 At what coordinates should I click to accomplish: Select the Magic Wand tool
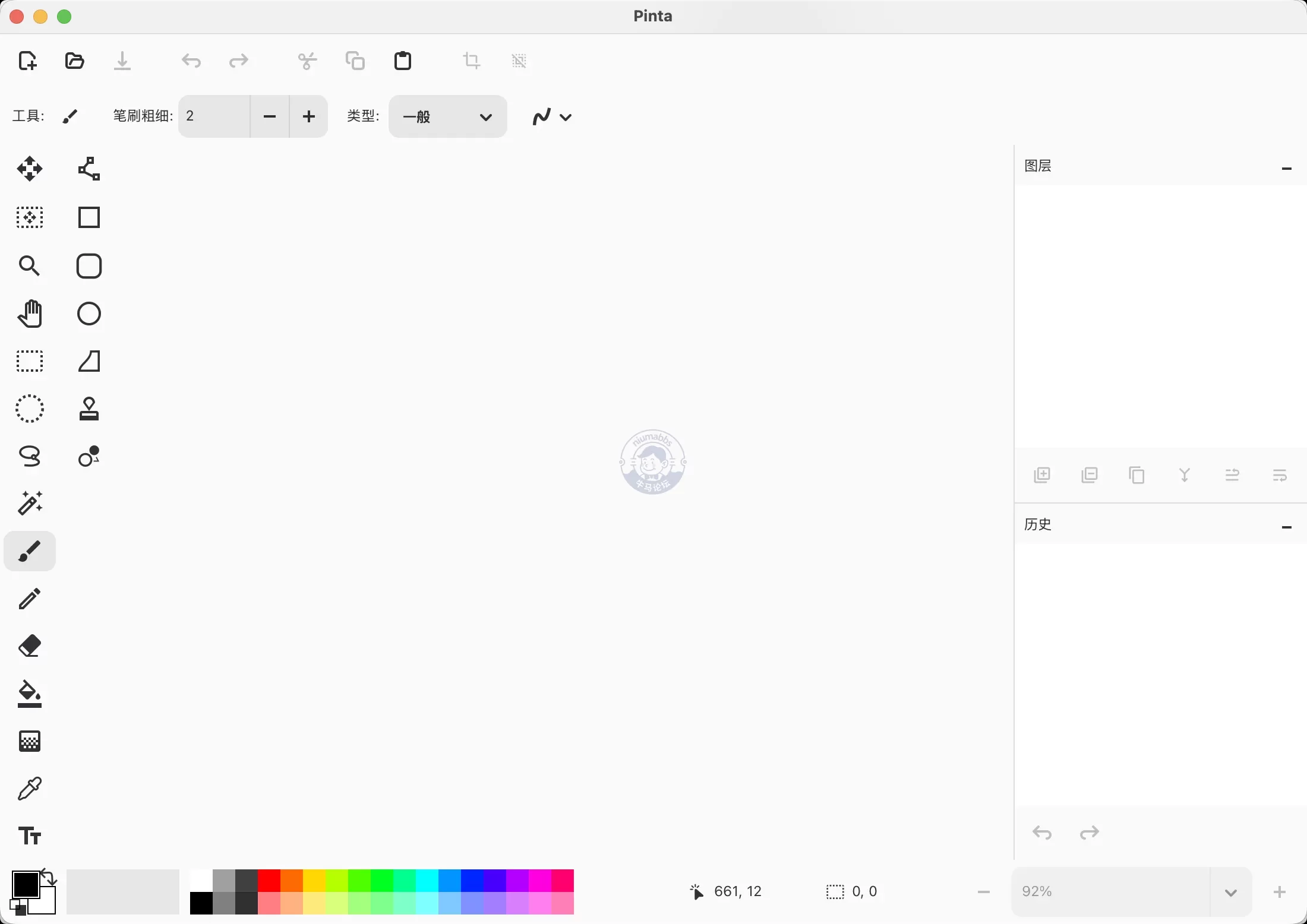[x=30, y=504]
